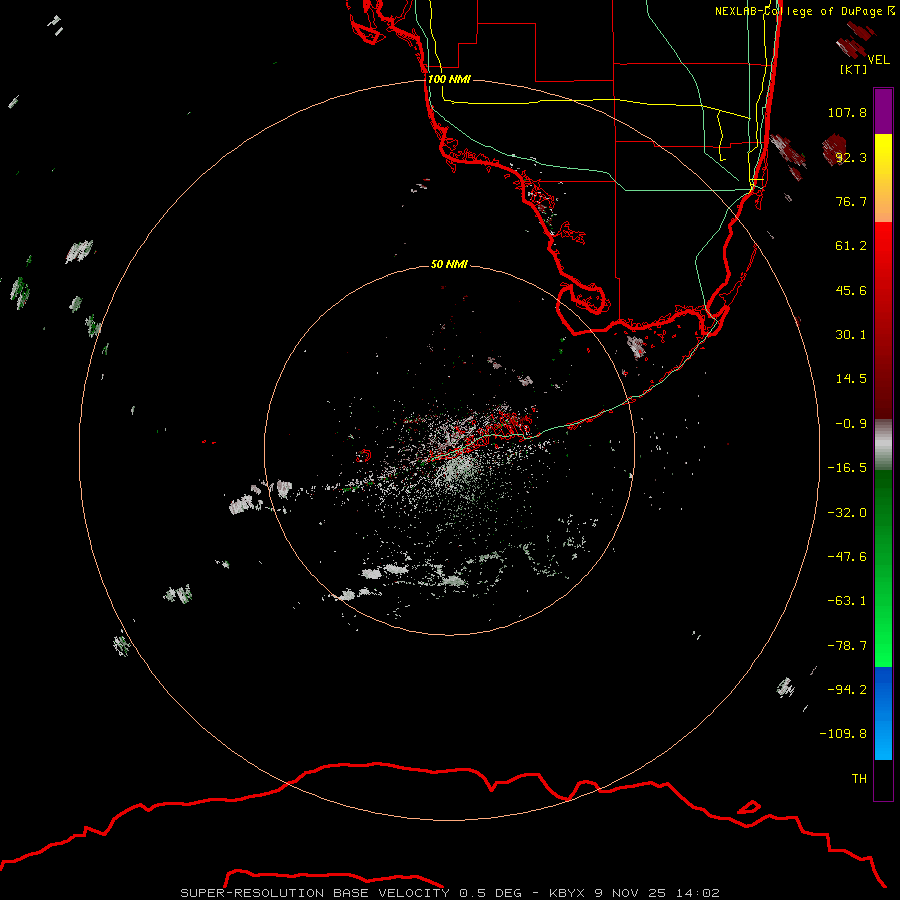
Task: Pick the purple segment of velocity scale
Action: tap(883, 111)
